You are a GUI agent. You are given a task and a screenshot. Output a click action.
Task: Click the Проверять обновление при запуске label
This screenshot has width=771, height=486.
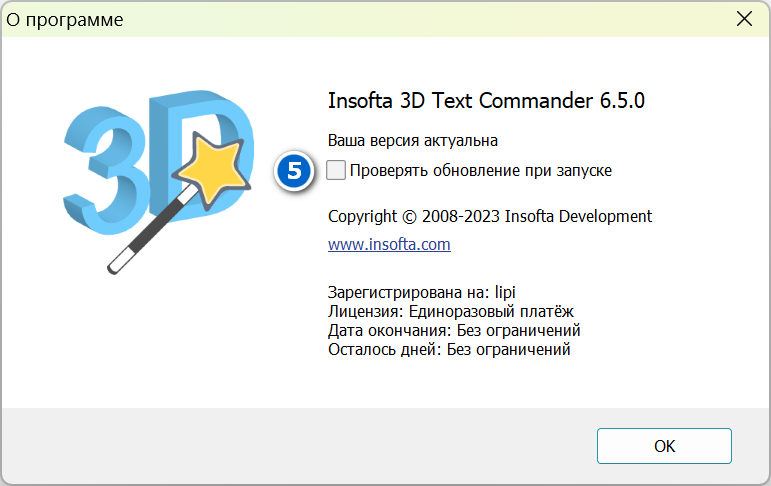pyautogui.click(x=480, y=171)
